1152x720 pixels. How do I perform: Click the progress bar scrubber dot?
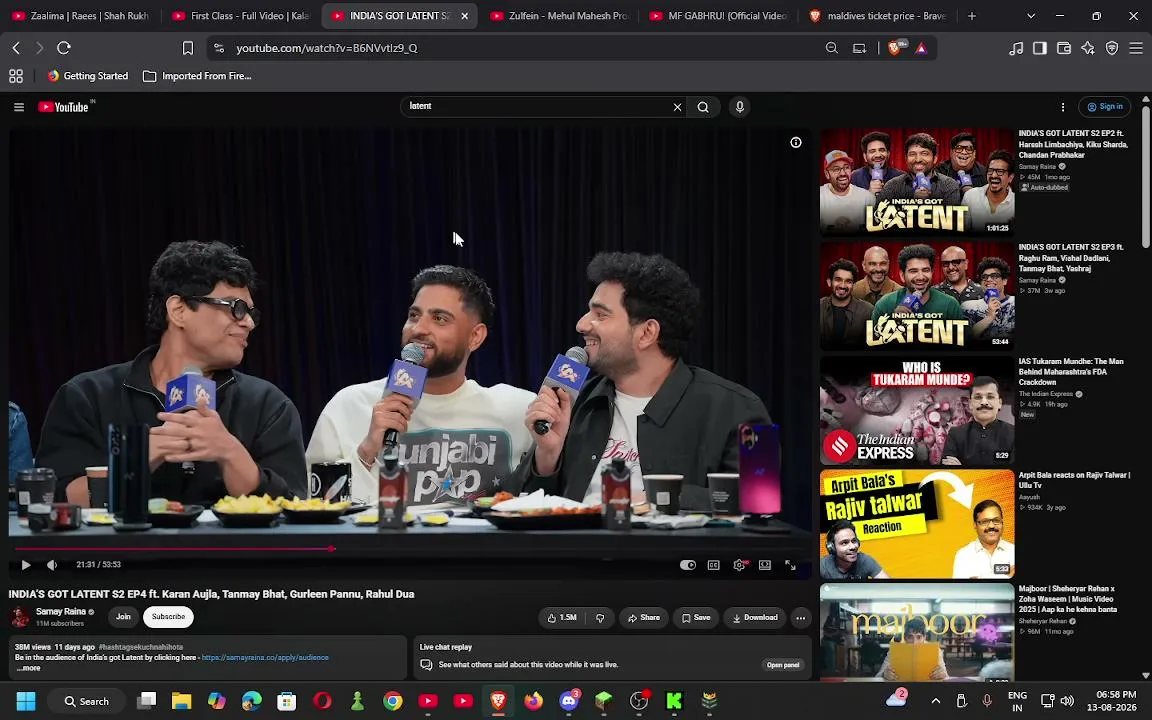point(331,549)
